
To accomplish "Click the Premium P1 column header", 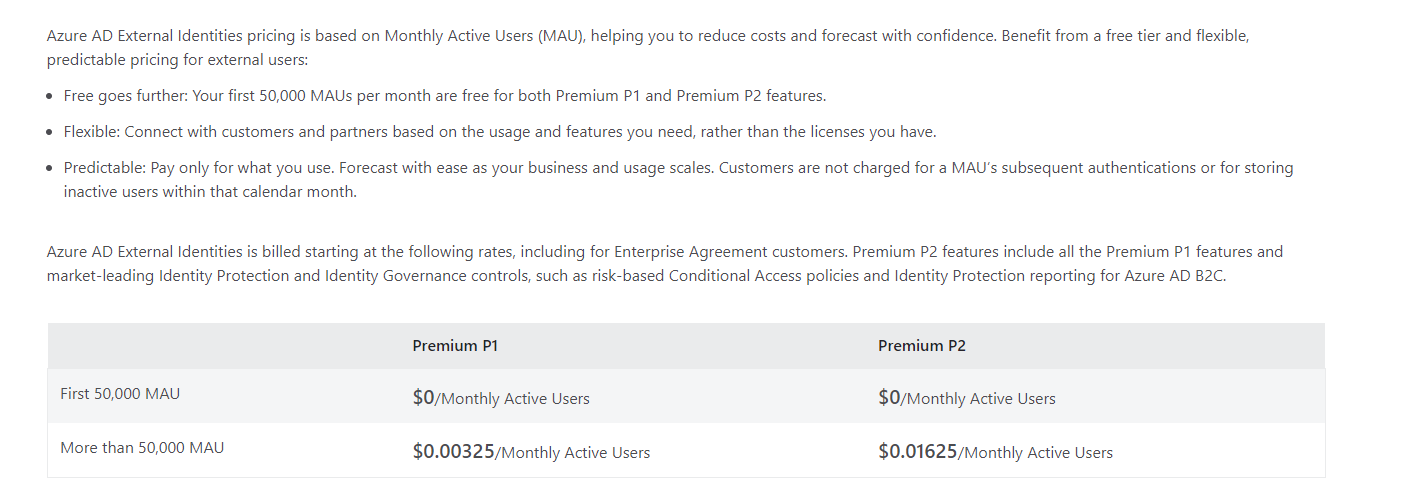I will (455, 346).
